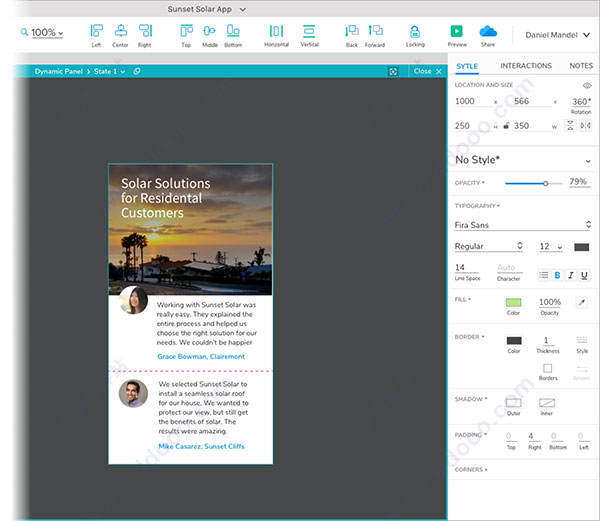Align selection Right in toolbar
Image resolution: width=600 pixels, height=521 pixels.
(x=145, y=31)
